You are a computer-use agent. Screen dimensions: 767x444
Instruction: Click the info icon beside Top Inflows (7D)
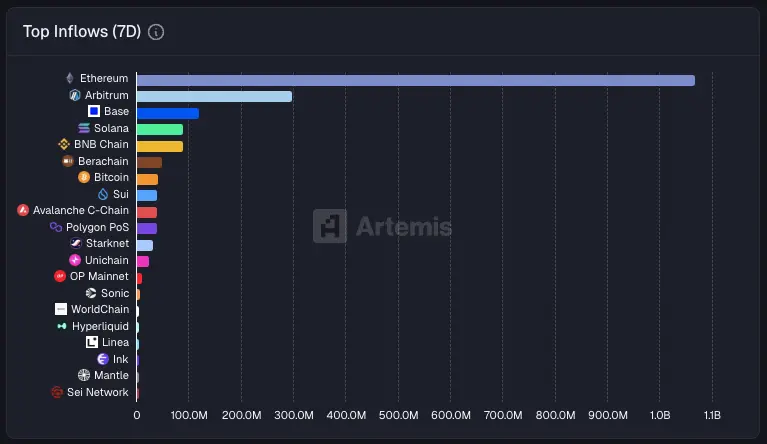156,32
